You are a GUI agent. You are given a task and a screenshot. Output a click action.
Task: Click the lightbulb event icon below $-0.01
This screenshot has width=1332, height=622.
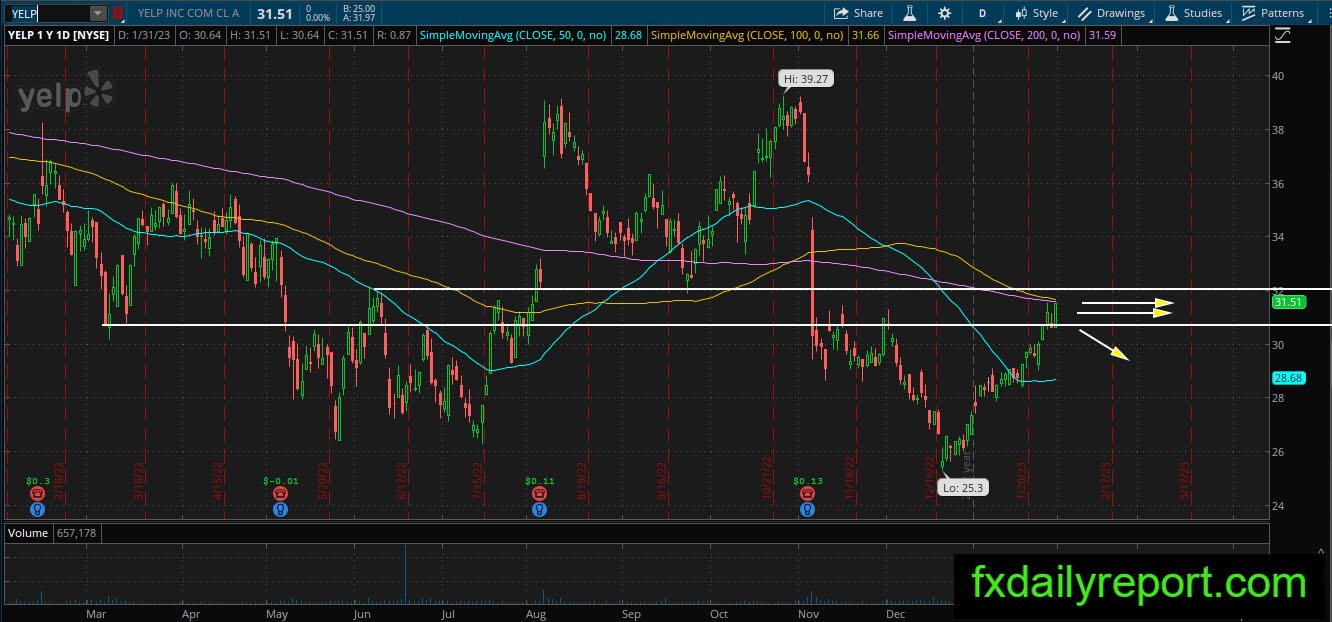click(281, 509)
